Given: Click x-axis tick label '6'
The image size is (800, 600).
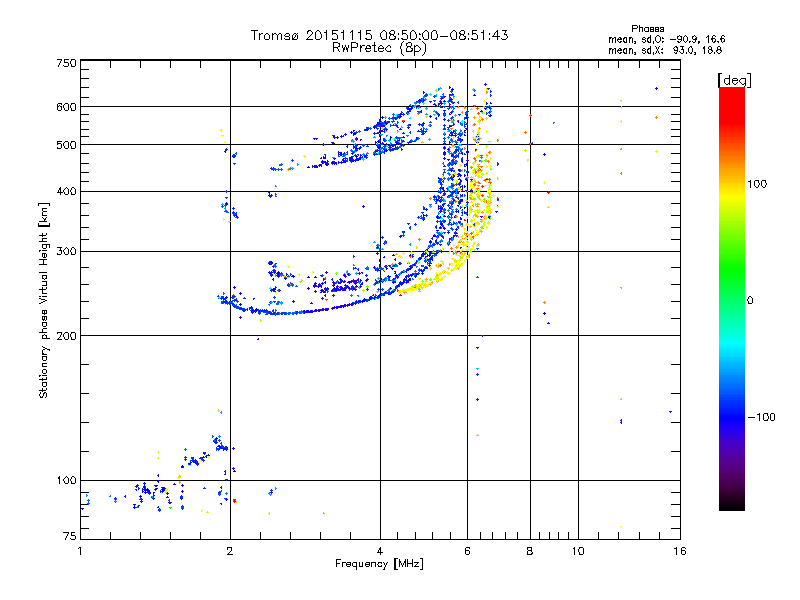Looking at the screenshot, I should pos(467,551).
